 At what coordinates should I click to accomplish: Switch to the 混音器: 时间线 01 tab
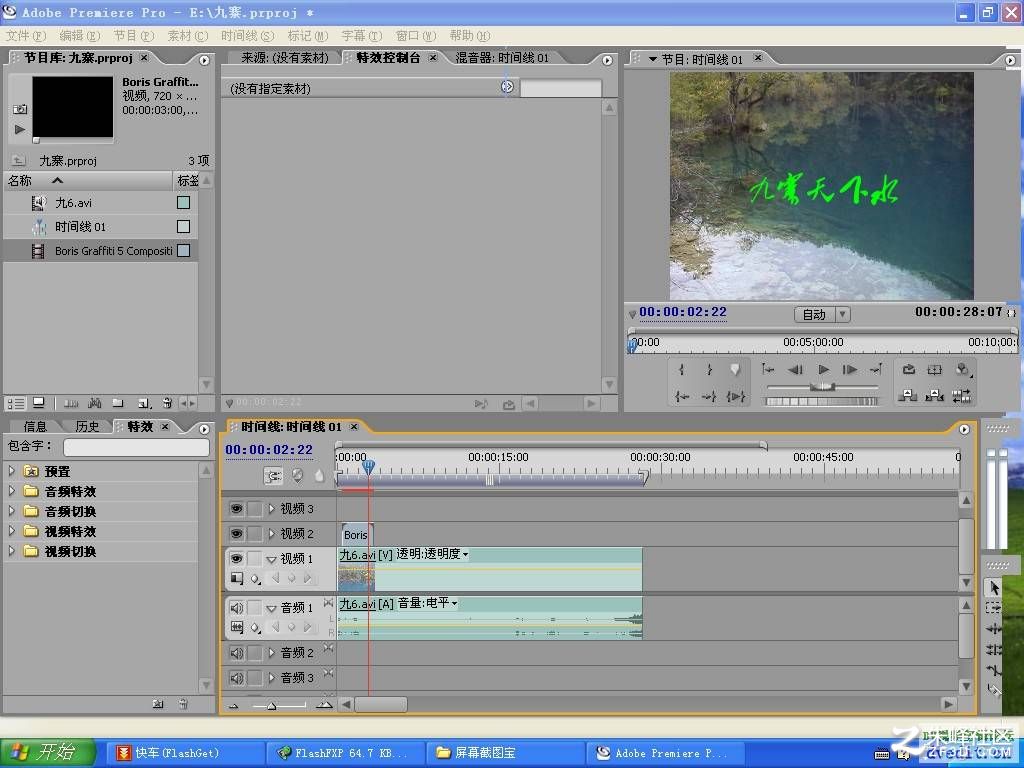click(502, 57)
